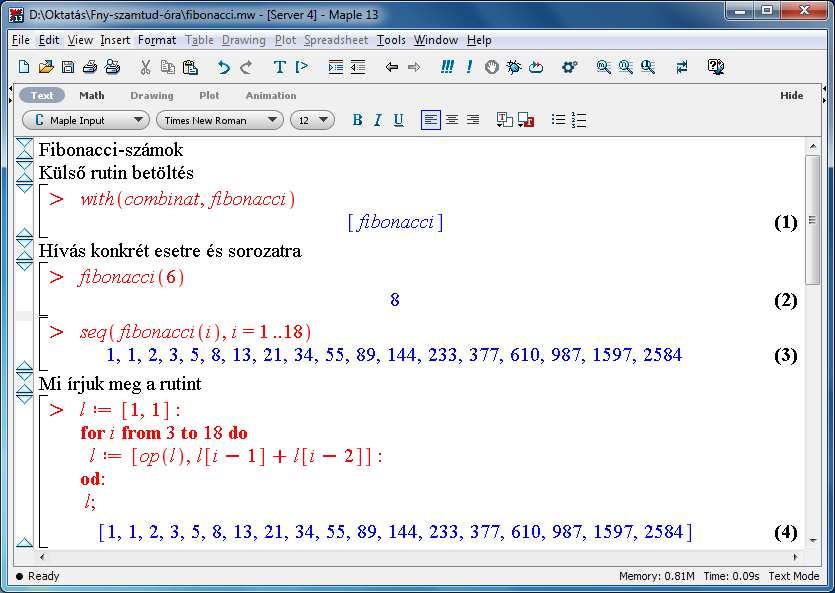The image size is (835, 593).
Task: Click the horizontal scrollbar right arrow
Action: tap(796, 557)
